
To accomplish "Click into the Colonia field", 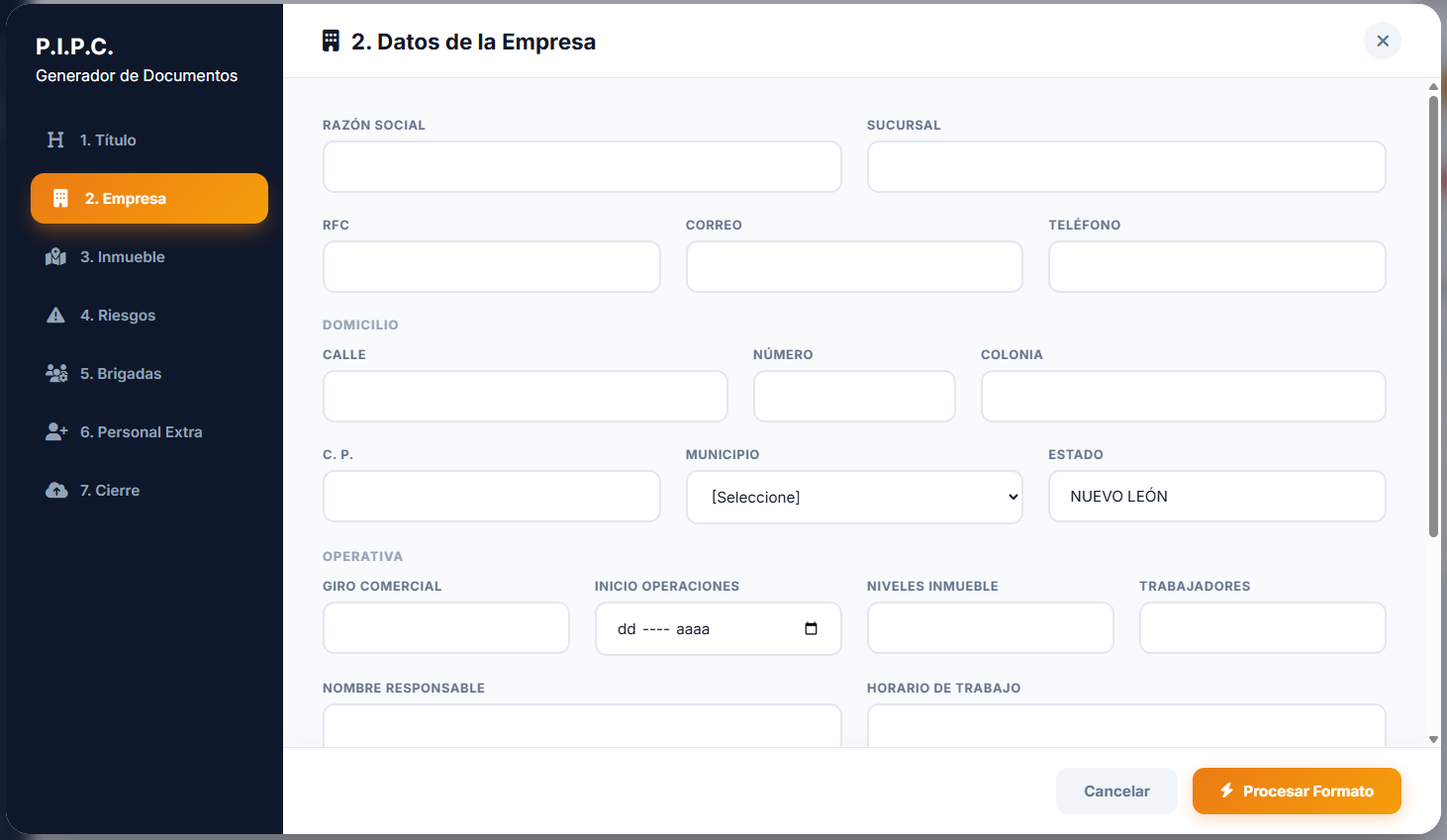I will click(1184, 396).
